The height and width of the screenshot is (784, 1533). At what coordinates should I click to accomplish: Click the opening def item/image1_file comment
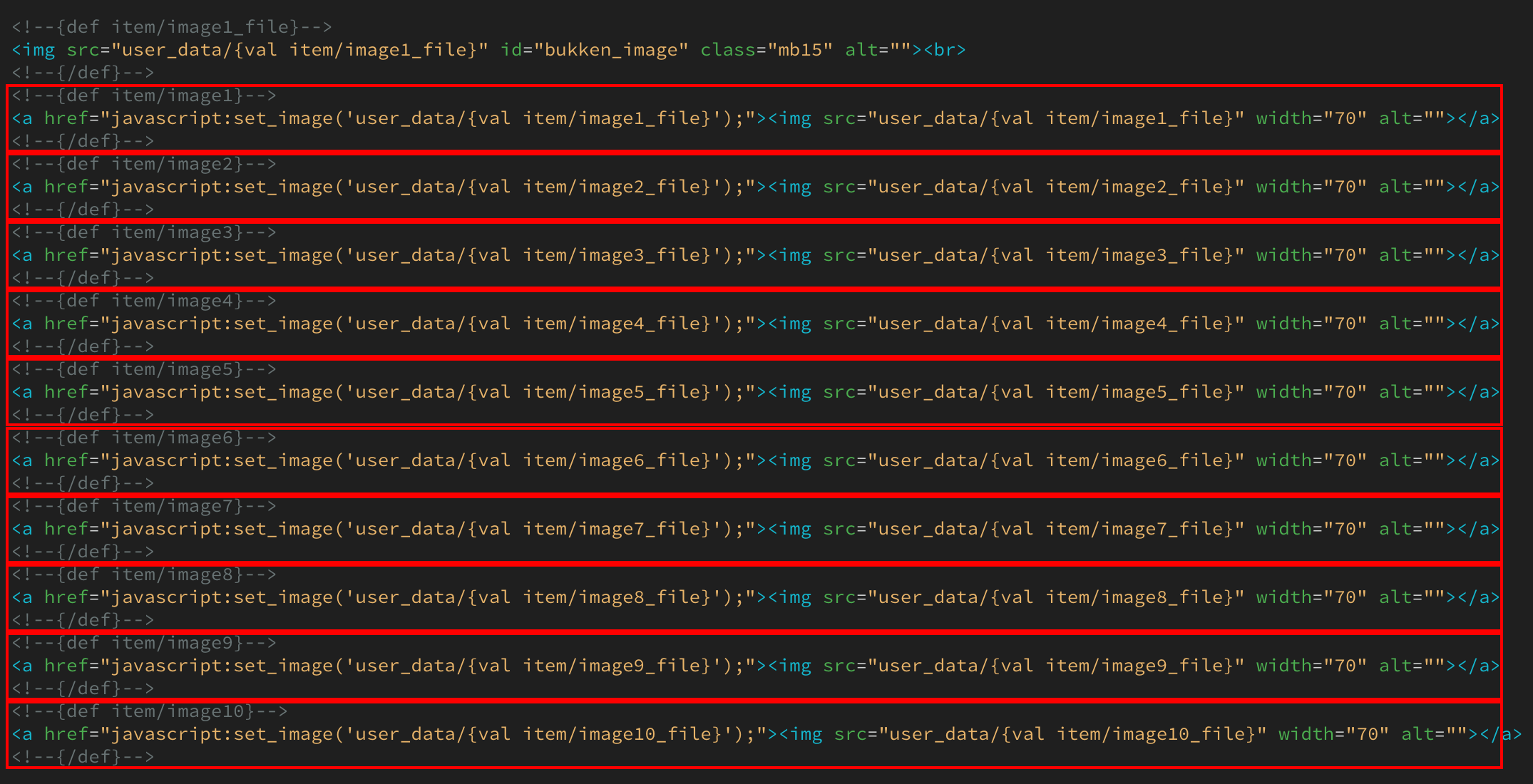(172, 27)
